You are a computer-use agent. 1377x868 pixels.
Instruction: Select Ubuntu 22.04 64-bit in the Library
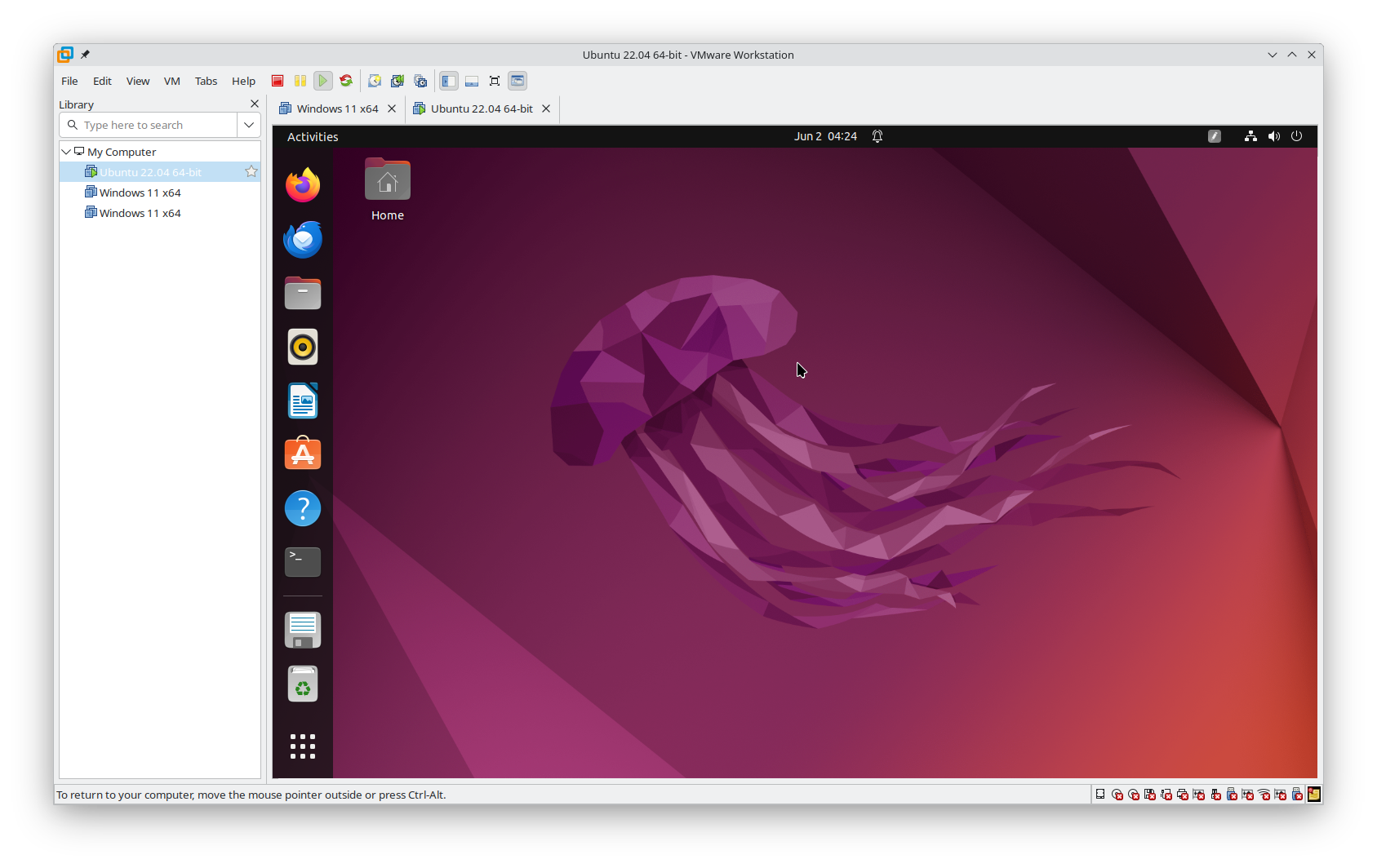160,172
